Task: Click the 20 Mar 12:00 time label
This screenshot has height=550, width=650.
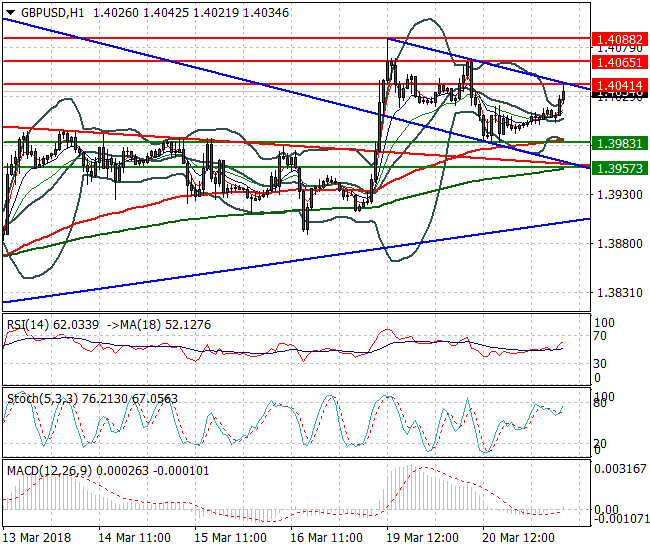Action: tap(518, 538)
